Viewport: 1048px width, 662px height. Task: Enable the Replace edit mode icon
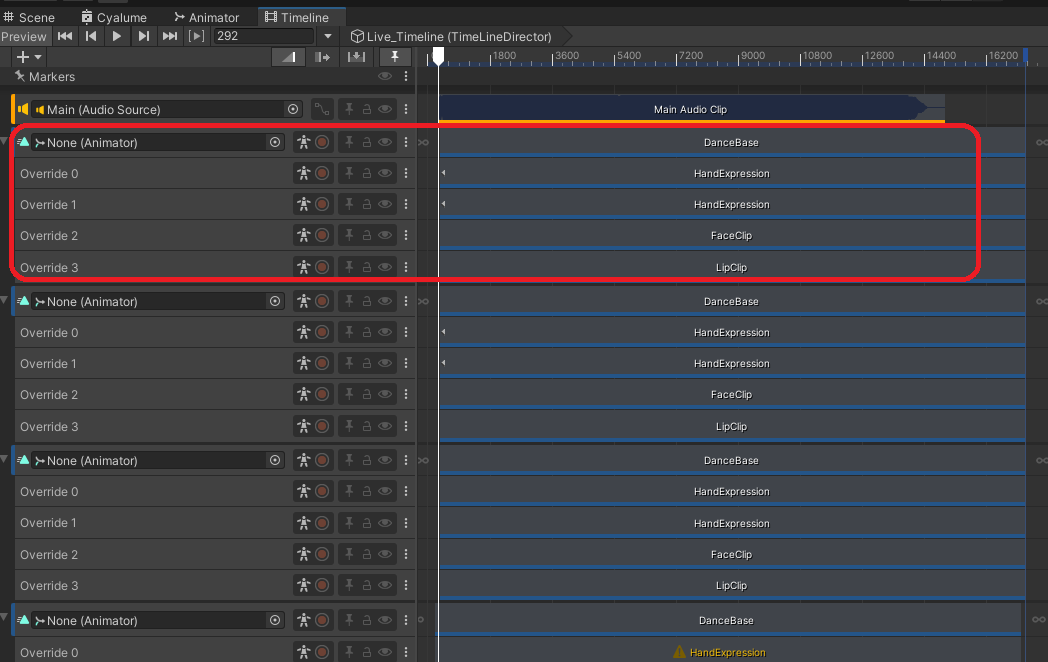tap(356, 57)
